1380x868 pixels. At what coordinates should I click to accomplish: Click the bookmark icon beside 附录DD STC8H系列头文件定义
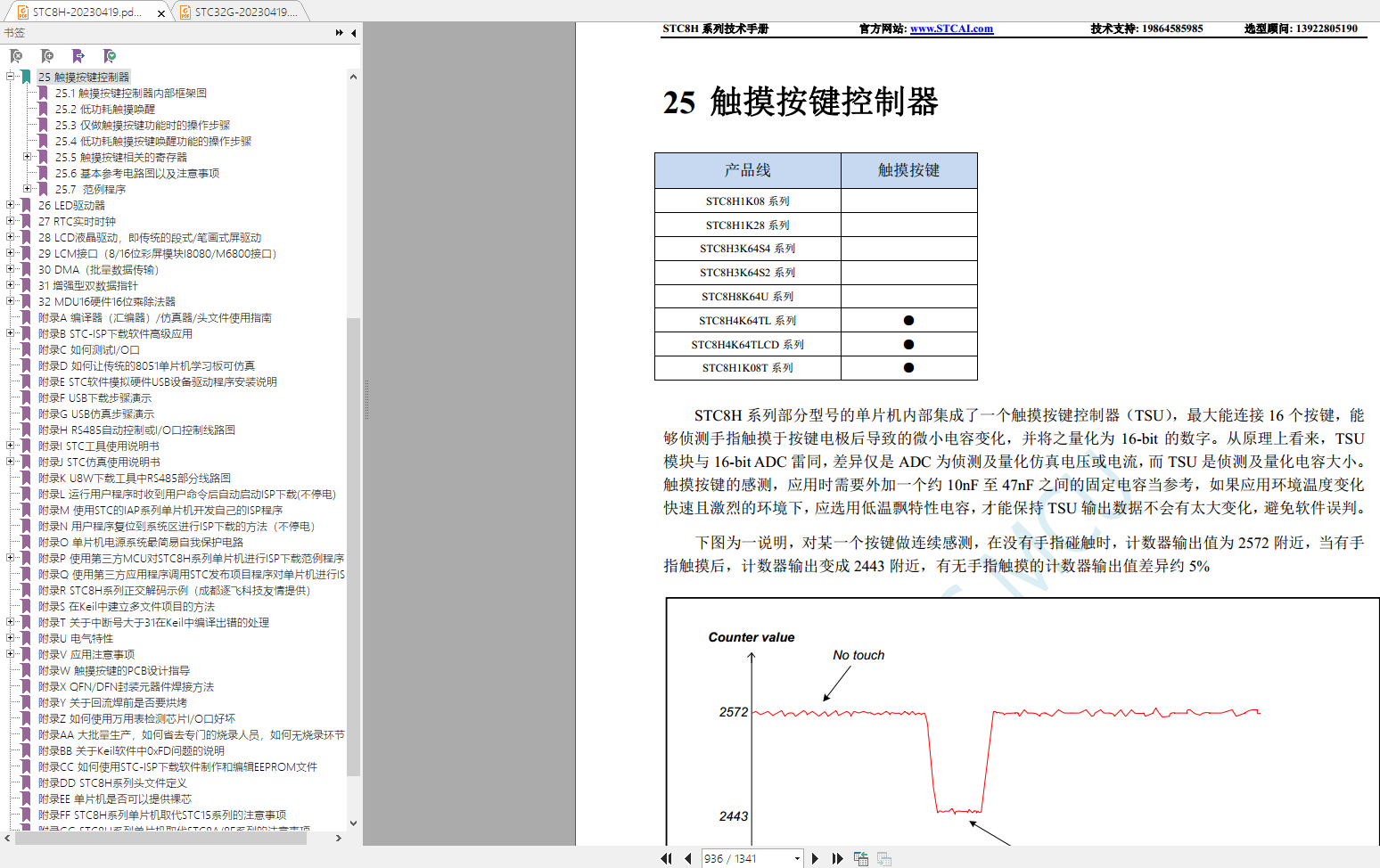pyautogui.click(x=26, y=782)
